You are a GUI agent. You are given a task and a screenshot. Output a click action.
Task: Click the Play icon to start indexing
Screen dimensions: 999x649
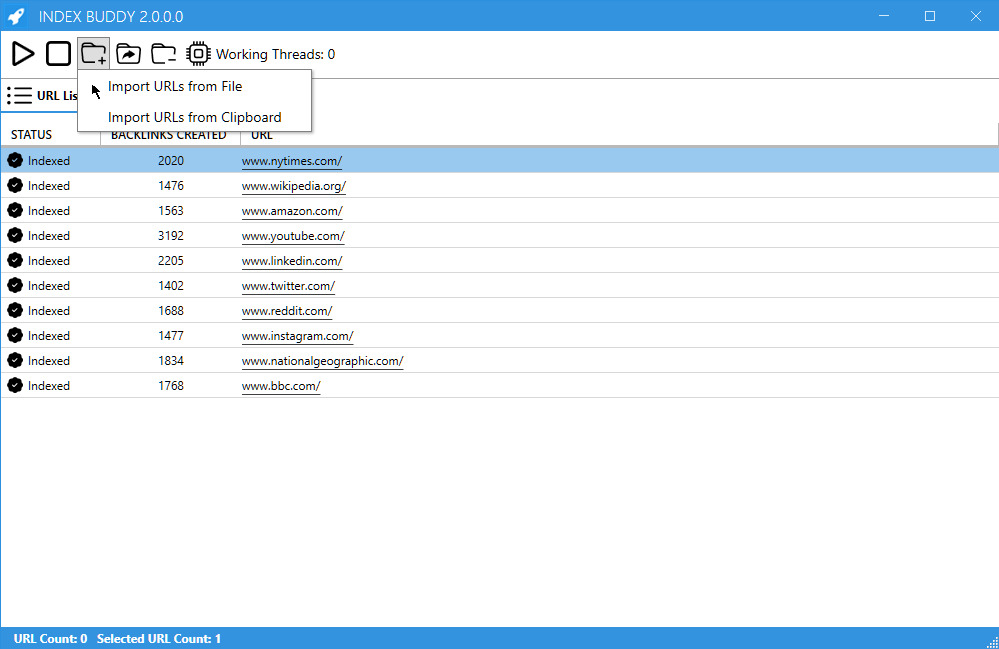[x=23, y=53]
